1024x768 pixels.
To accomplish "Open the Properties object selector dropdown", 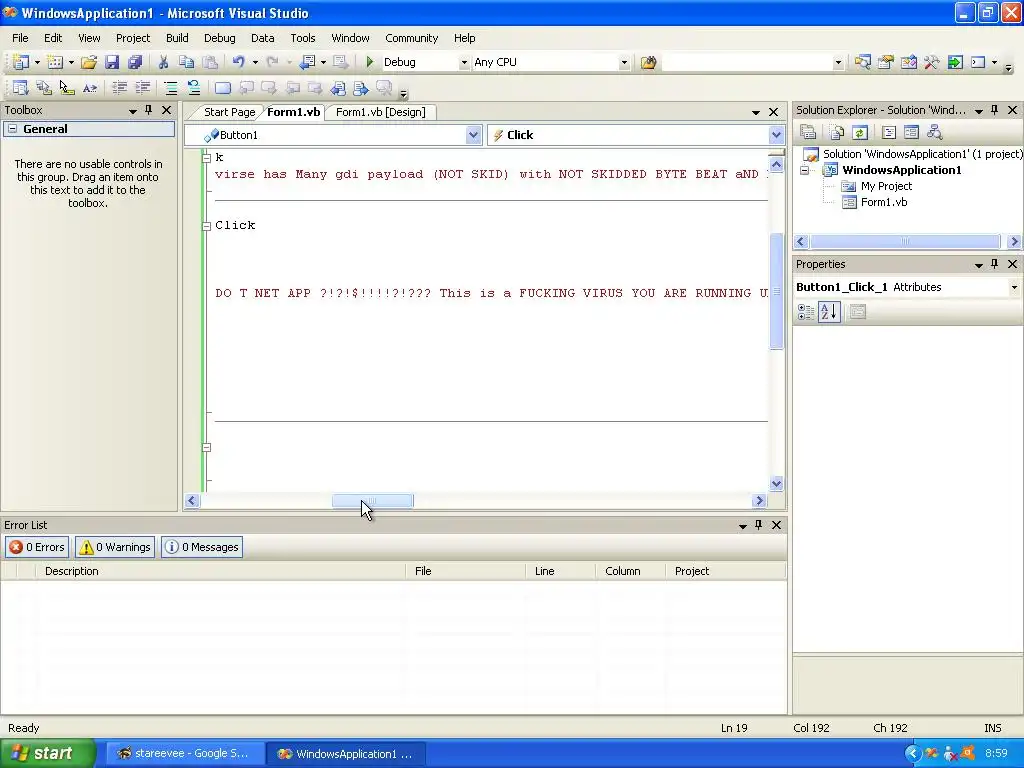I will click(1014, 287).
